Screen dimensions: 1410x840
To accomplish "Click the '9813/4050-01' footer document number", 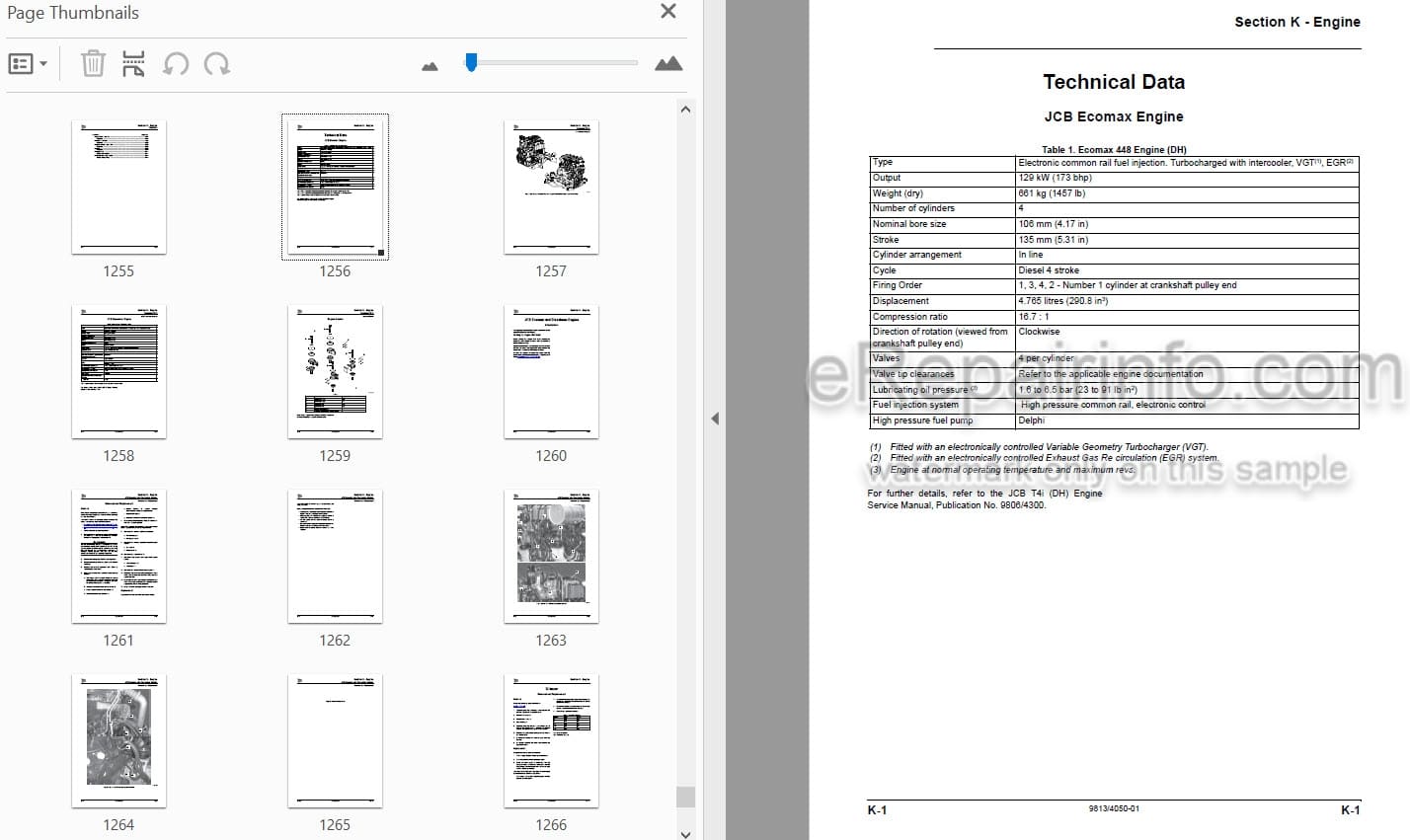I will 1114,809.
